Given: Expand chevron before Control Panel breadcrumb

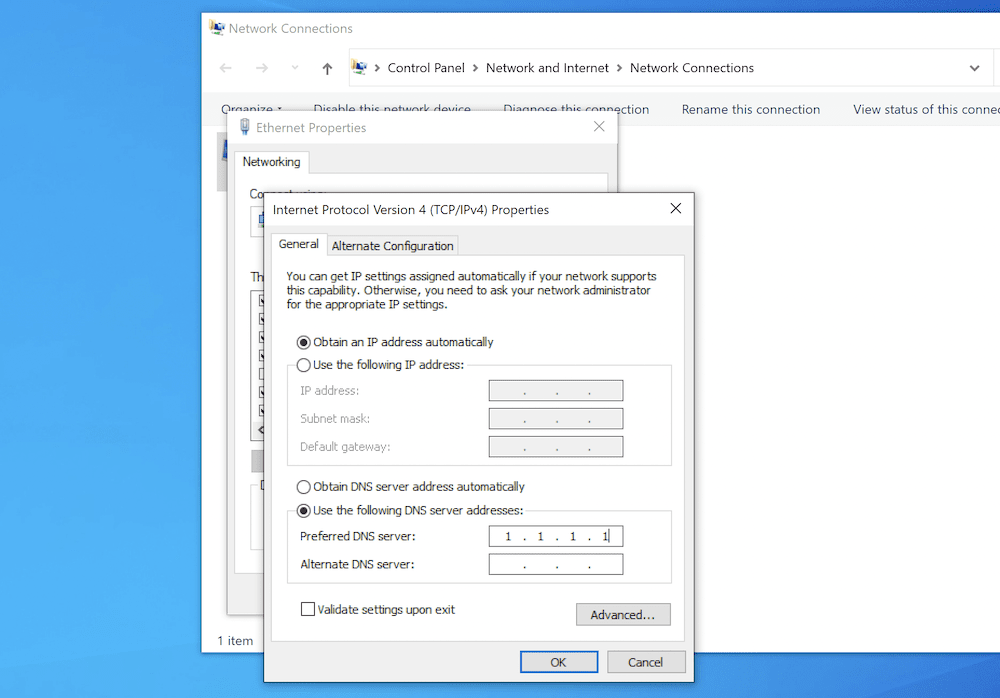Looking at the screenshot, I should [x=378, y=68].
